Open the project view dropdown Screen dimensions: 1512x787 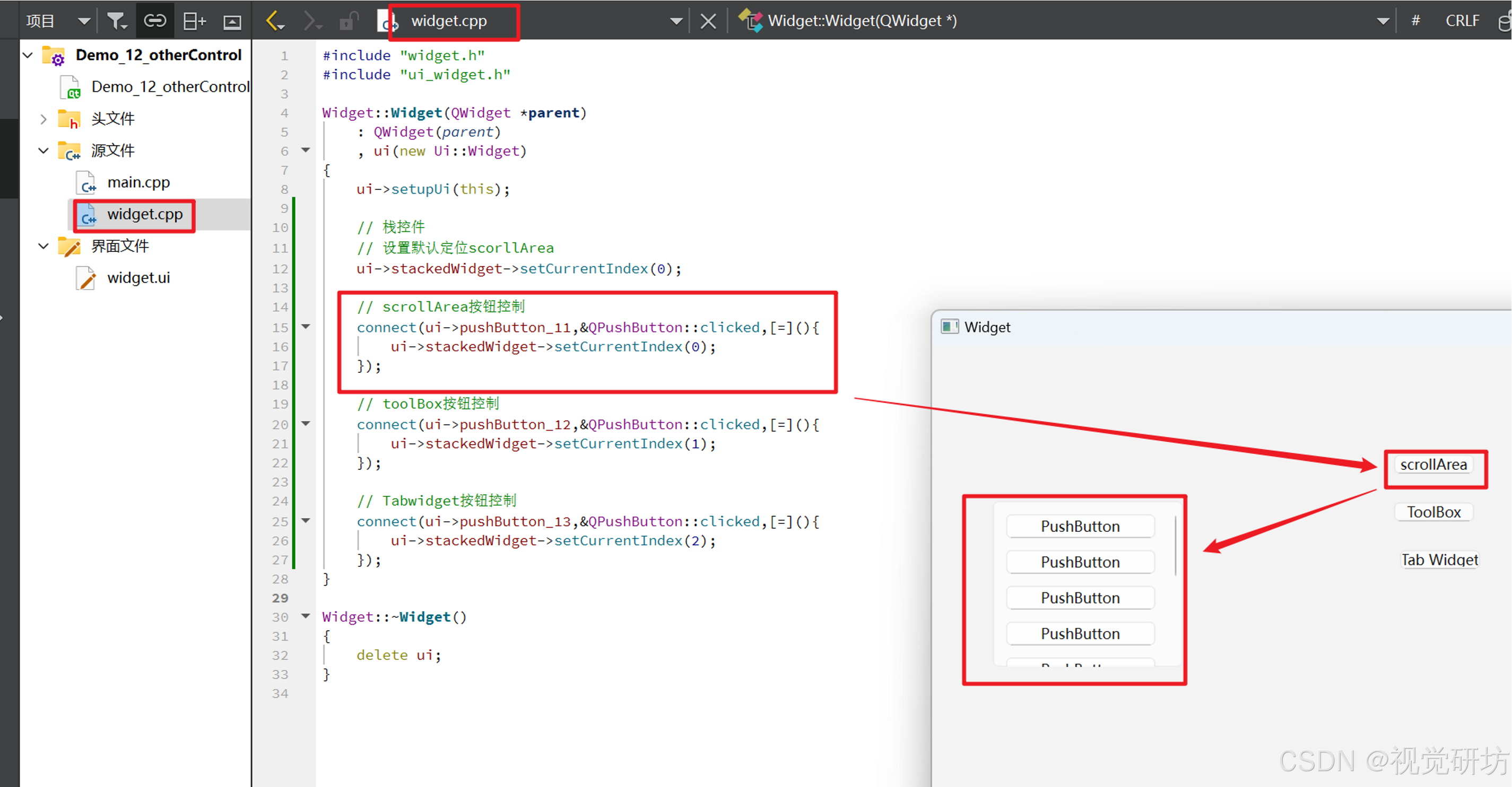click(84, 21)
